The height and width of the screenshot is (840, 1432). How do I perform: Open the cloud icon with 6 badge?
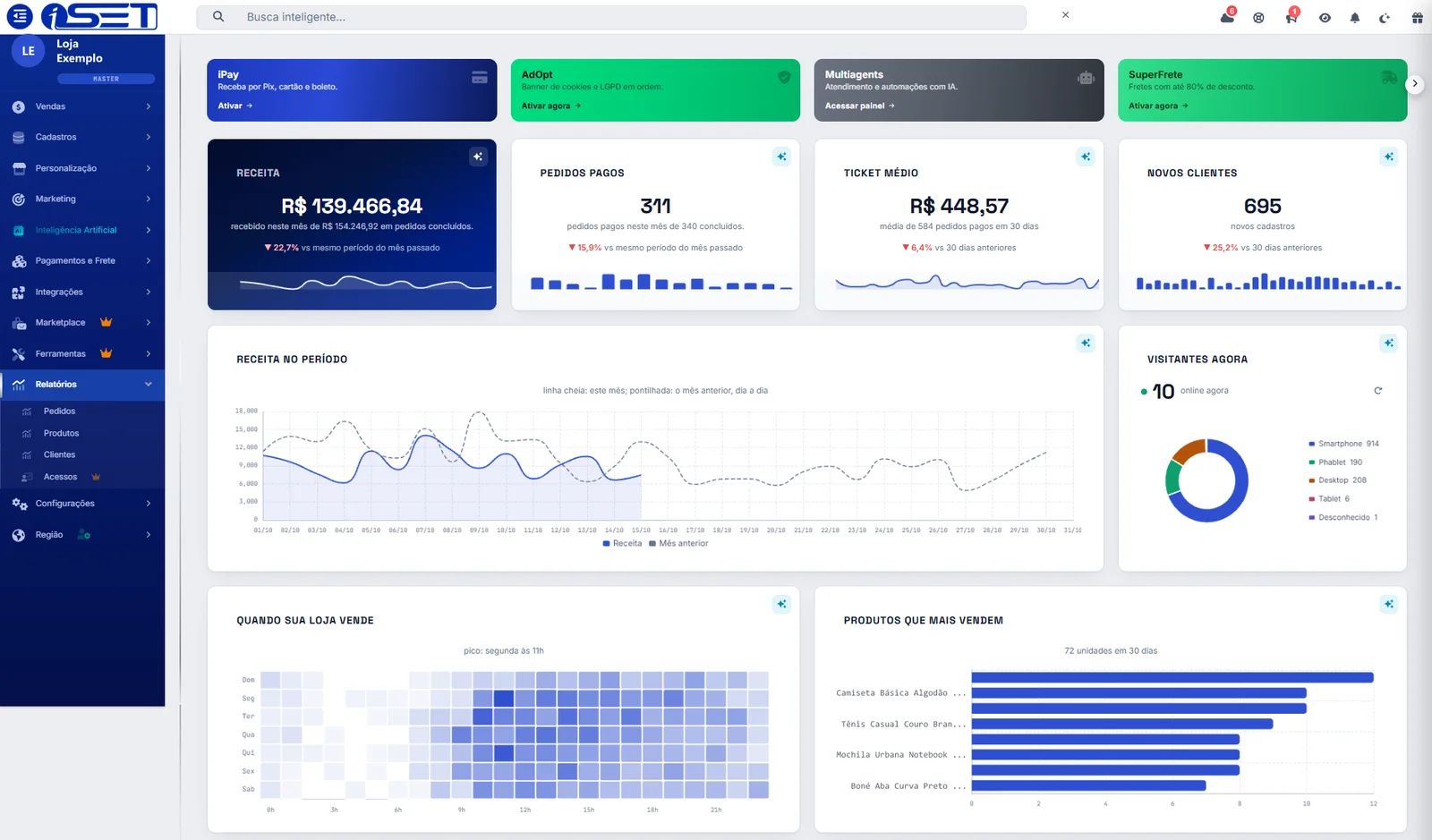pyautogui.click(x=1227, y=17)
